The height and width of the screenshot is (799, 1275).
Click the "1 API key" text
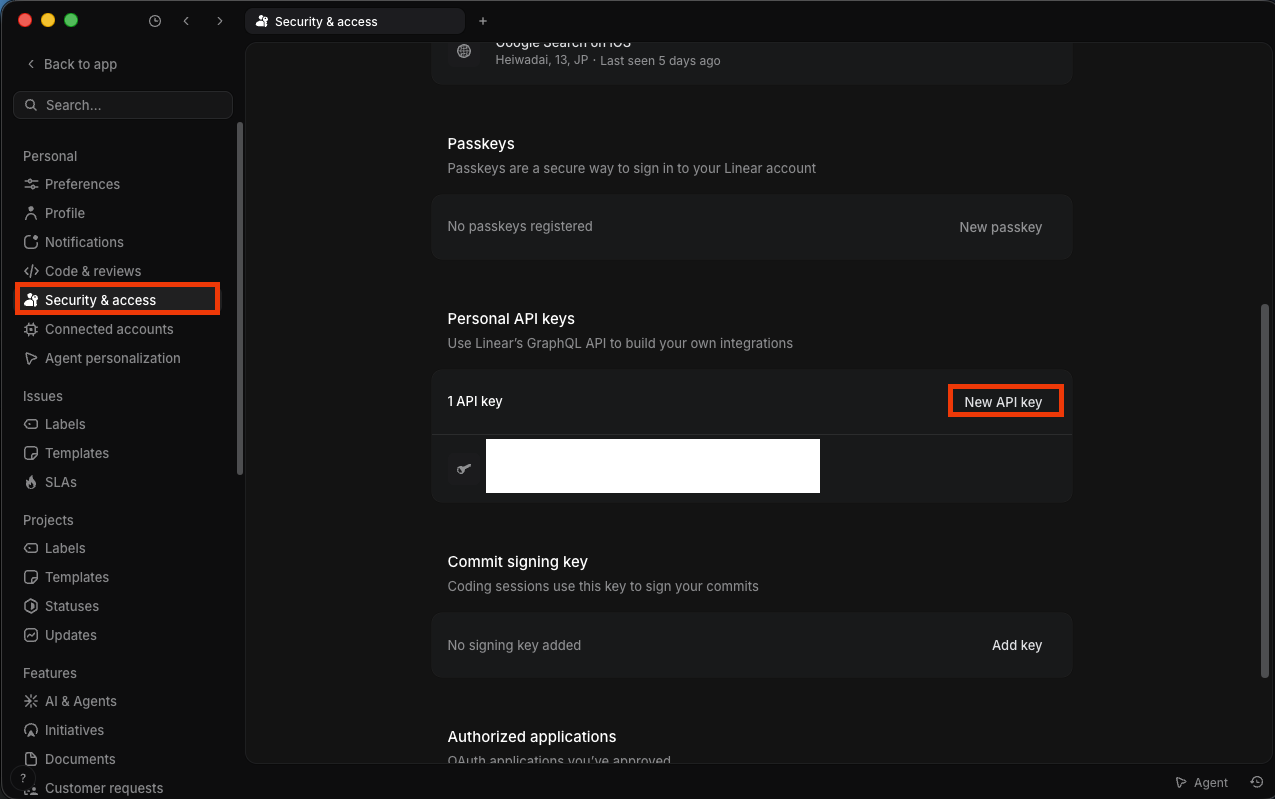[475, 401]
